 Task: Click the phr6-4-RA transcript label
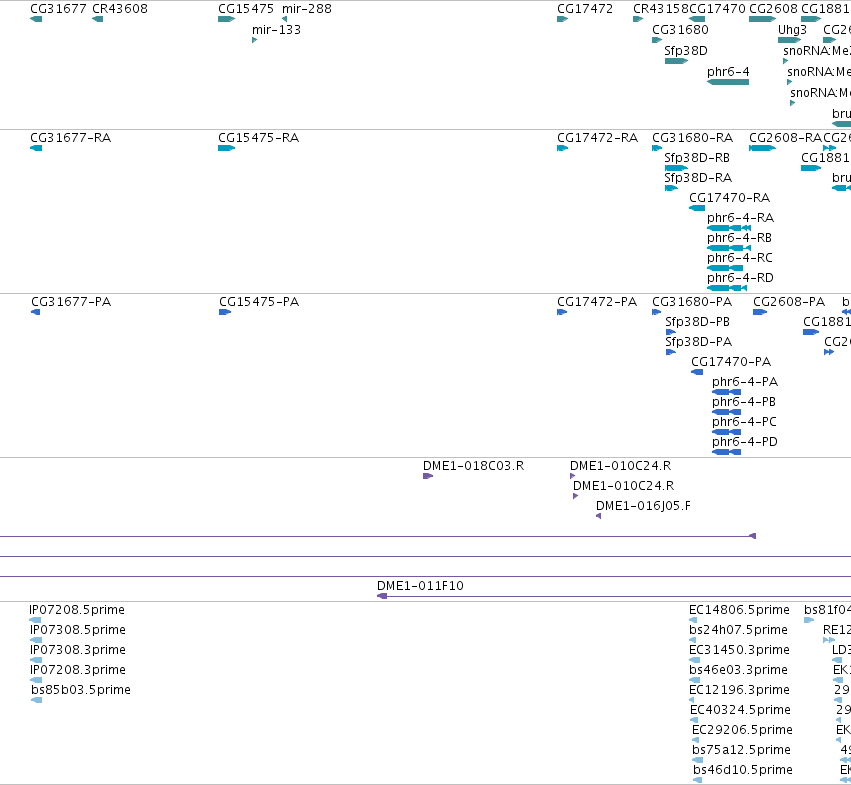740,218
